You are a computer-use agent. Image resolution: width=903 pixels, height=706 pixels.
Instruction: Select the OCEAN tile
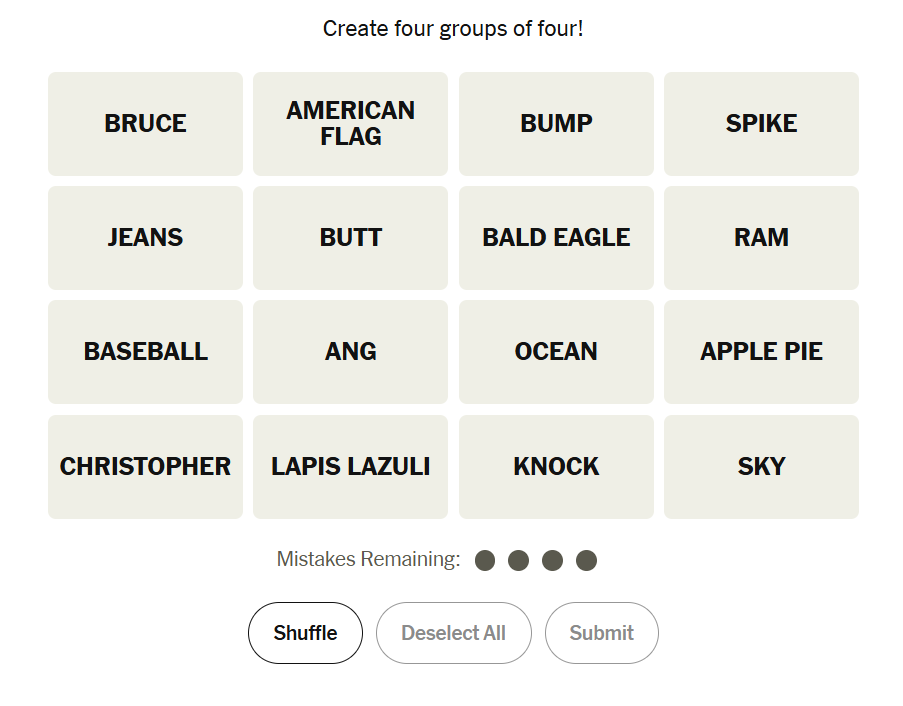[x=556, y=352]
